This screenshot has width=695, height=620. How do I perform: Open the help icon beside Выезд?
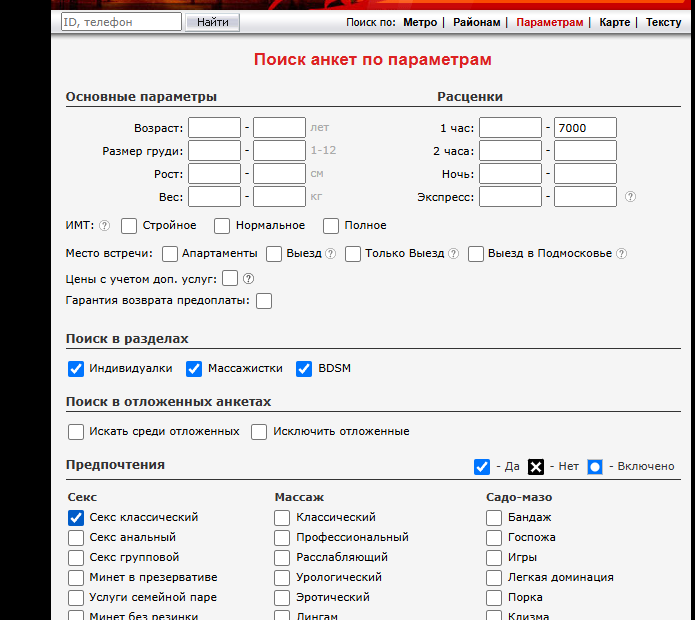point(331,253)
